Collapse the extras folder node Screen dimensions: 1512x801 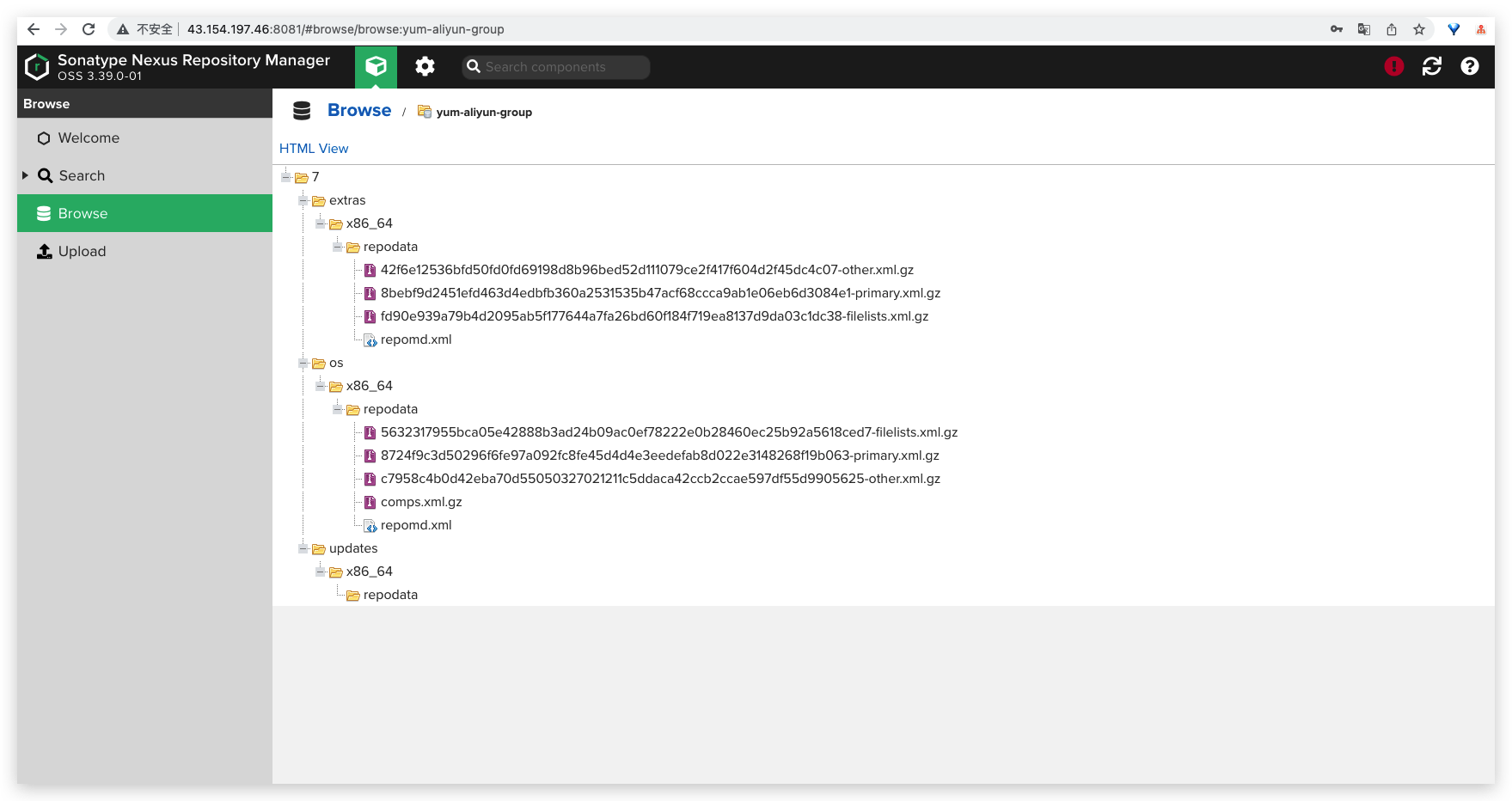pos(303,200)
